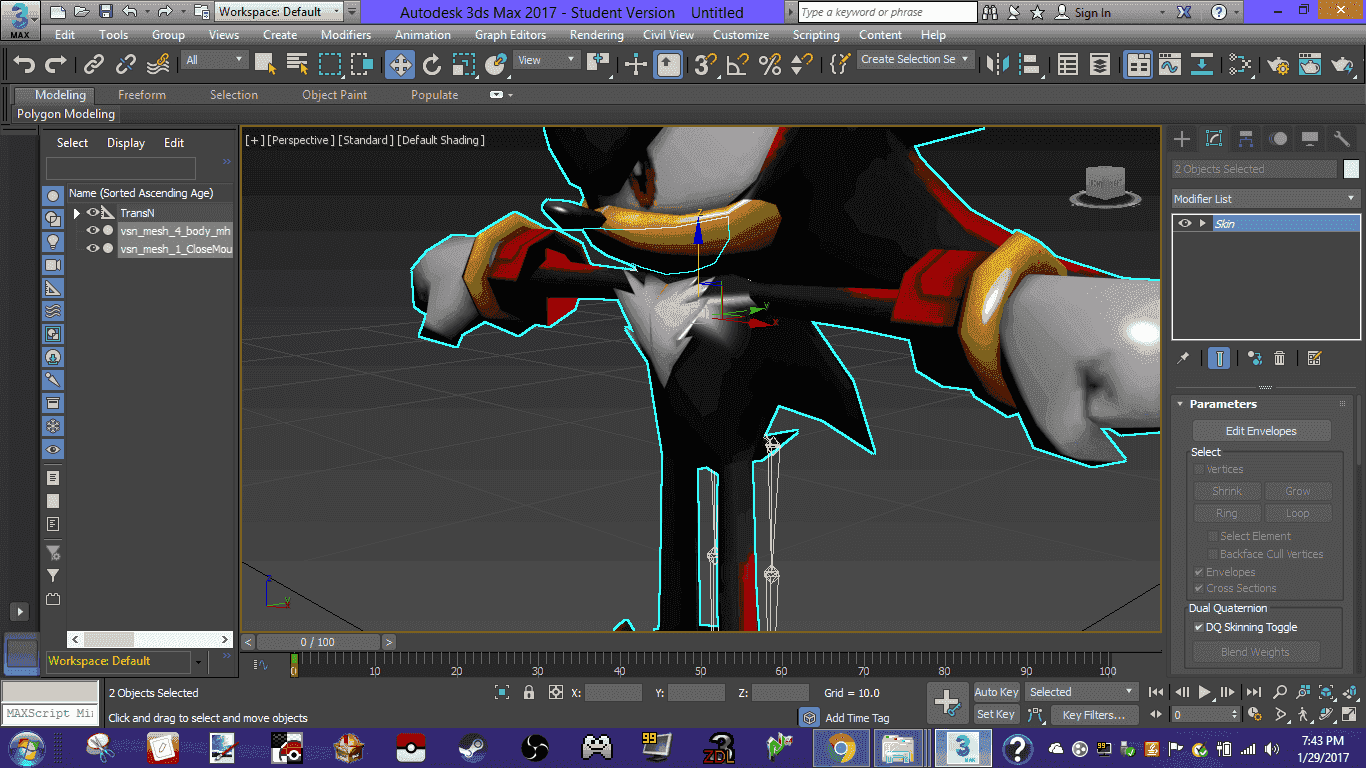Open the Modifiers menu
This screenshot has height=768, width=1366.
346,35
